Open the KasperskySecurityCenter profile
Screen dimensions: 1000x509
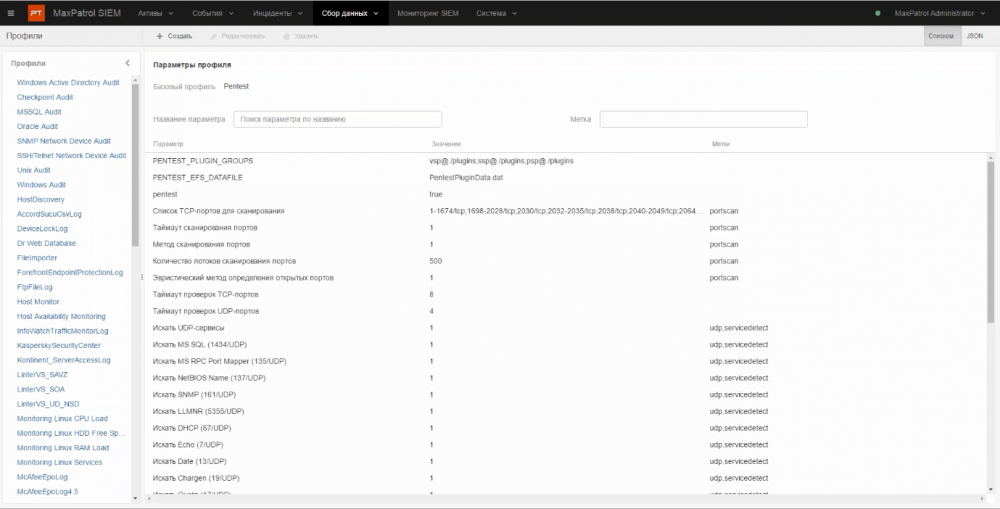[x=59, y=345]
